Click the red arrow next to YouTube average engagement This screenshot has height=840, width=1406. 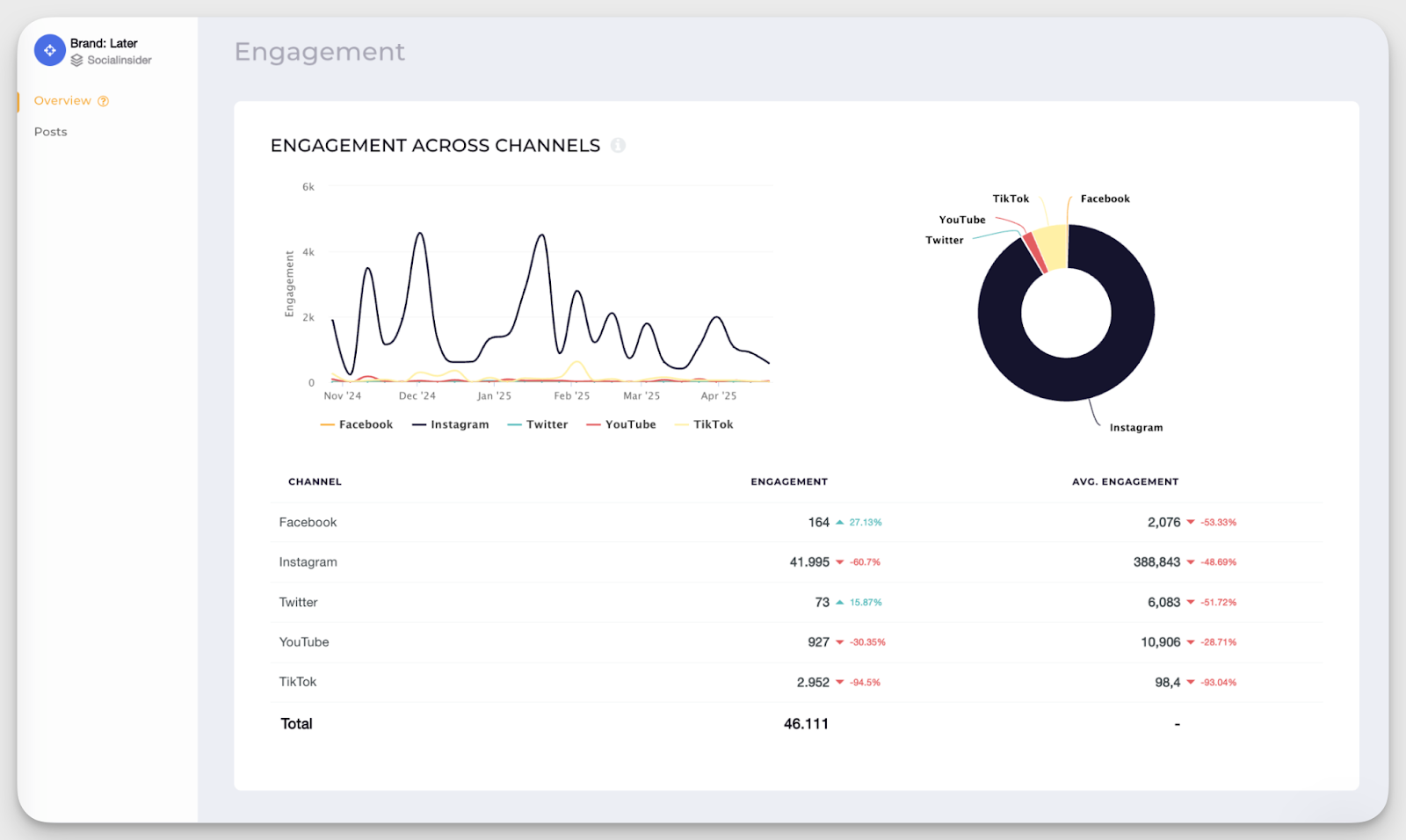click(x=1191, y=642)
